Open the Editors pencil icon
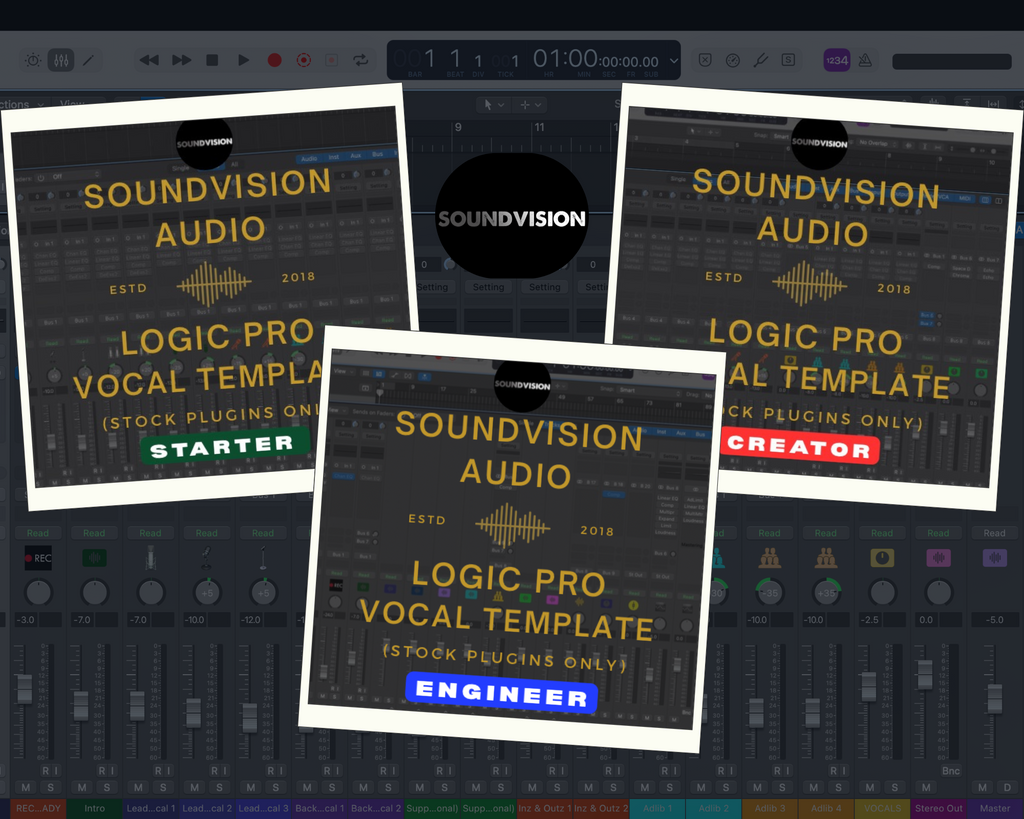The width and height of the screenshot is (1024, 819). click(88, 60)
